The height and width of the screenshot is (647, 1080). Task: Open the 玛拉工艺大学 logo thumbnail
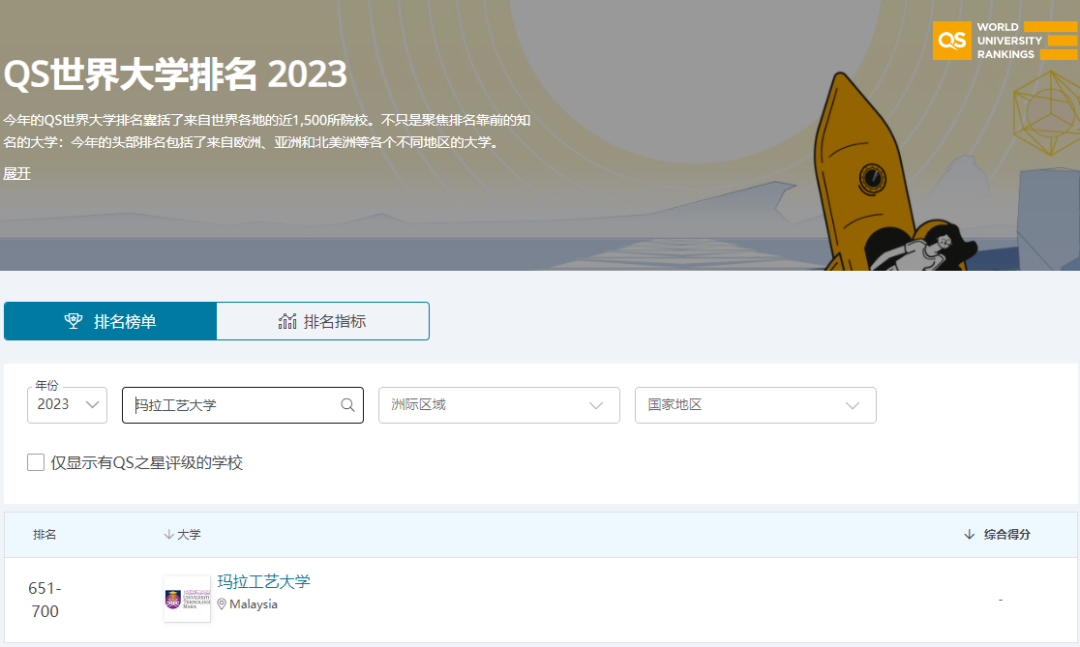click(187, 599)
